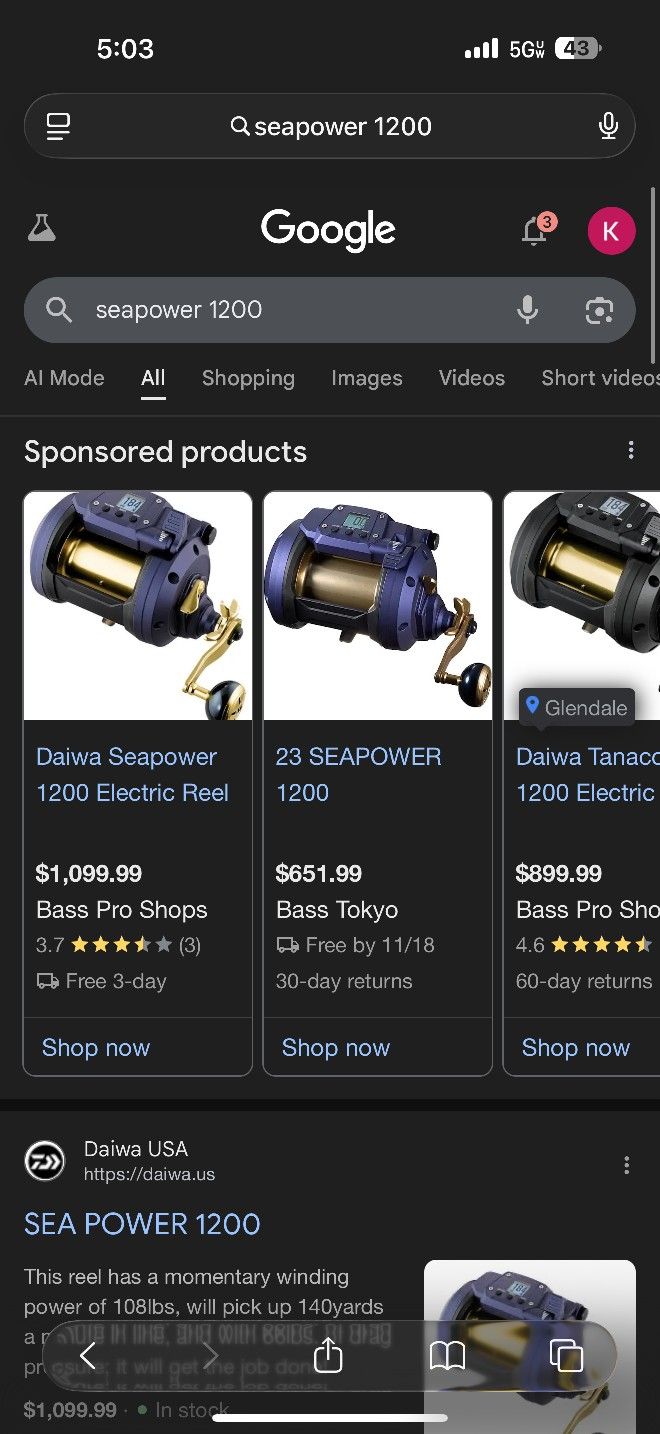Tap the Glendale location pin chip
660x1434 pixels.
point(577,707)
